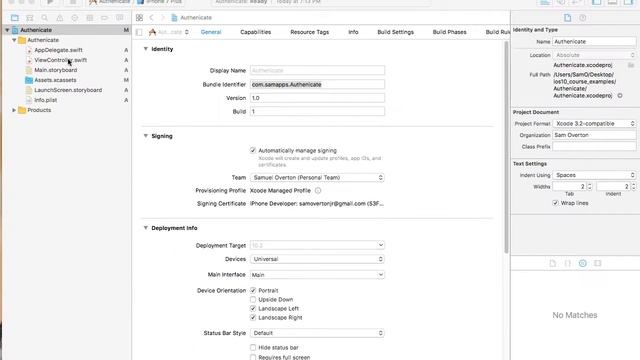Collapse the Authenicate project root

tap(7, 30)
